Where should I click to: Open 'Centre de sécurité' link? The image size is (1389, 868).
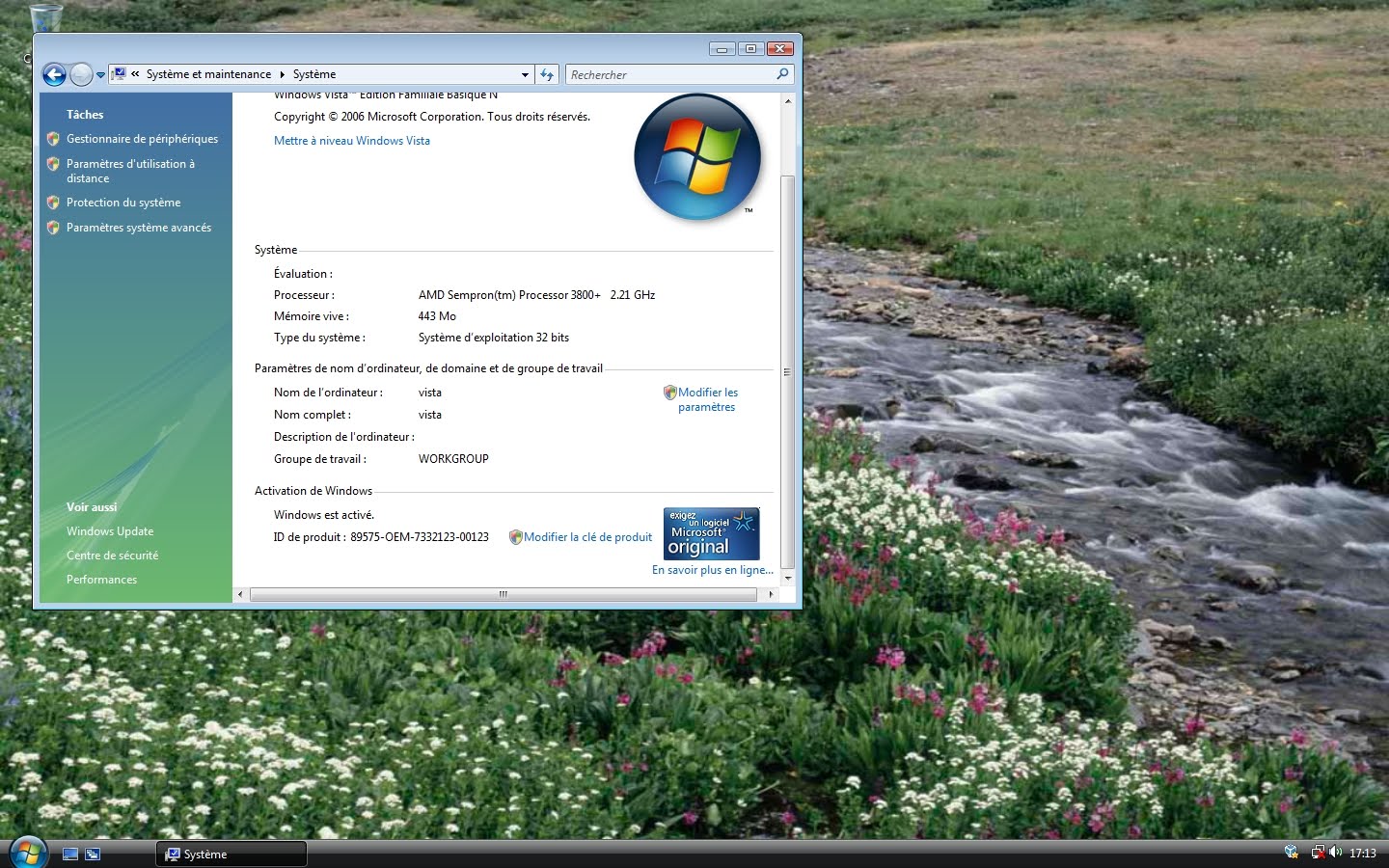[x=112, y=556]
